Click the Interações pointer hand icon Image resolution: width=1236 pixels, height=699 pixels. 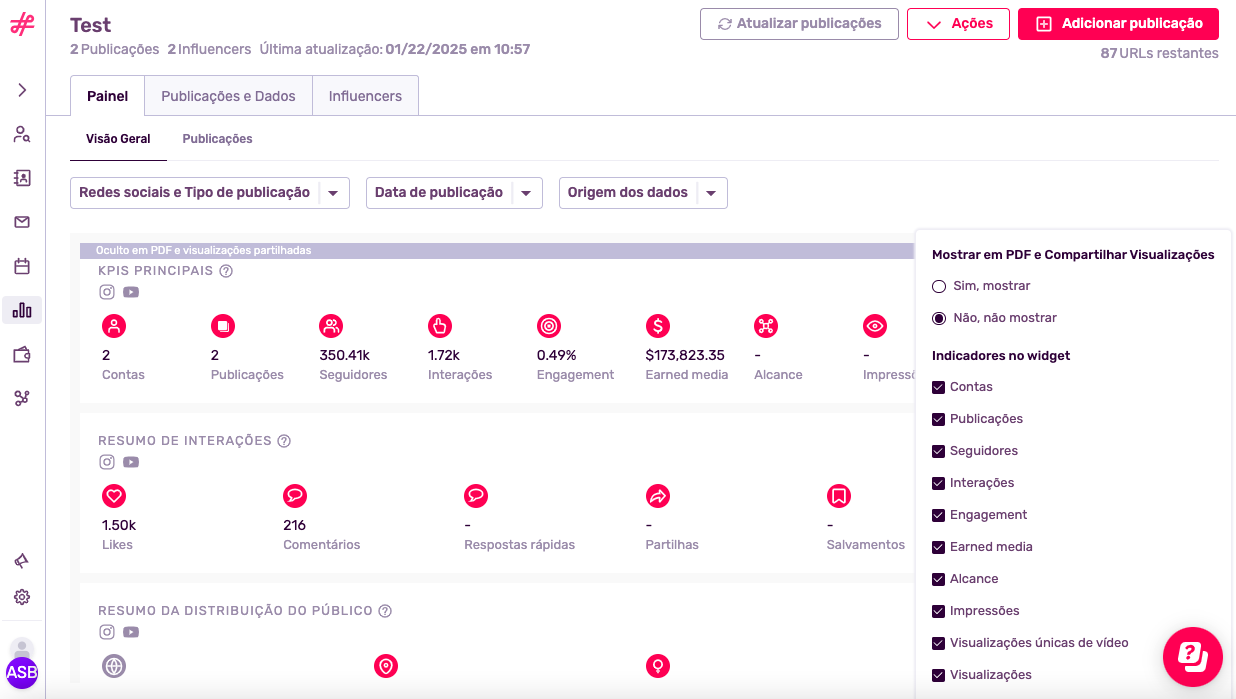[440, 326]
